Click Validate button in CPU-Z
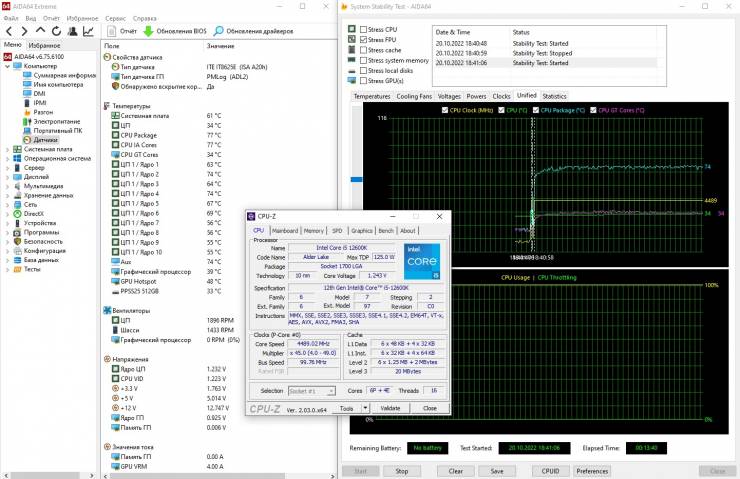The height and width of the screenshot is (479, 740). click(x=390, y=408)
